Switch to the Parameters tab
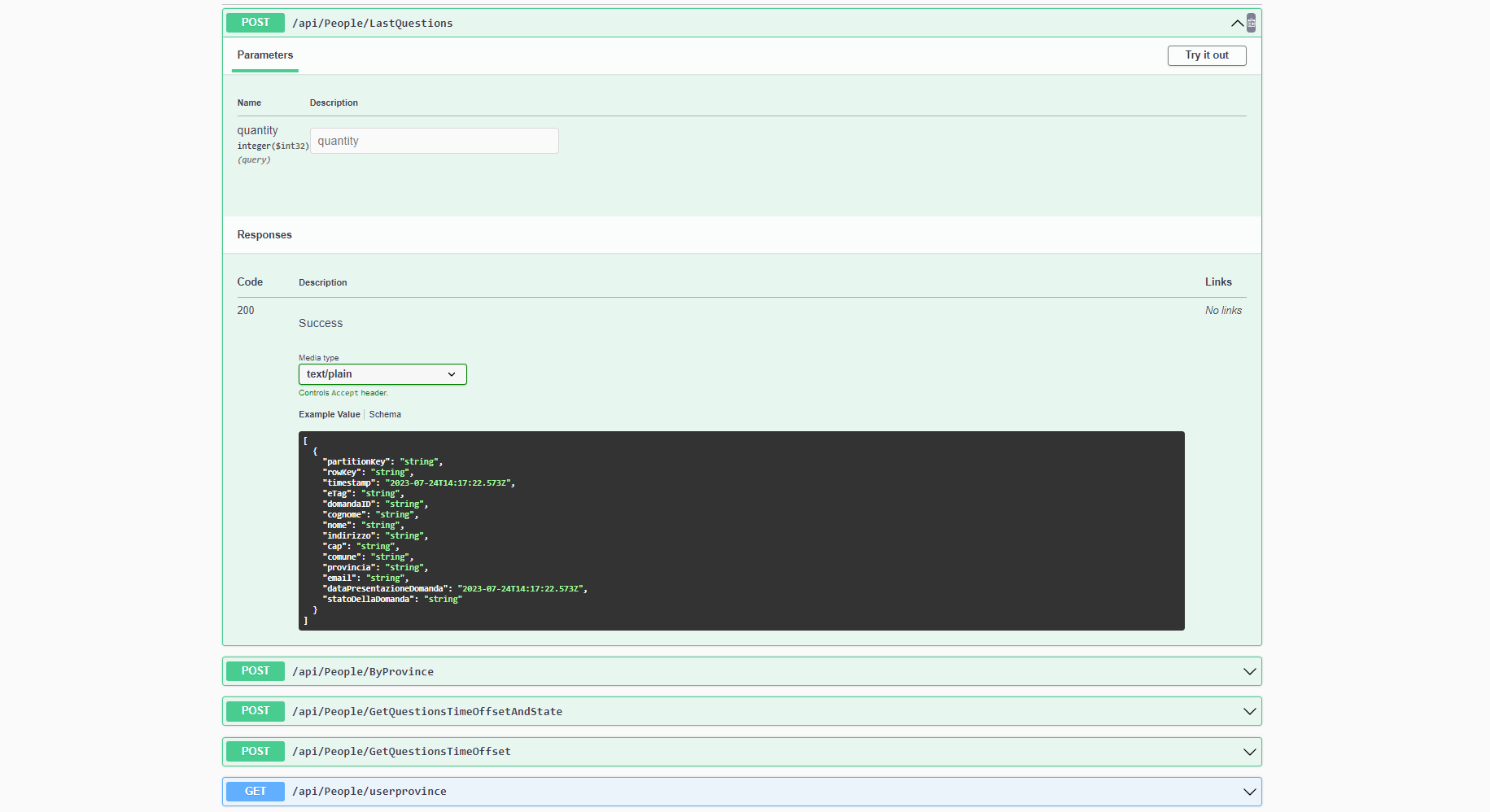The height and width of the screenshot is (812, 1490). coord(264,55)
